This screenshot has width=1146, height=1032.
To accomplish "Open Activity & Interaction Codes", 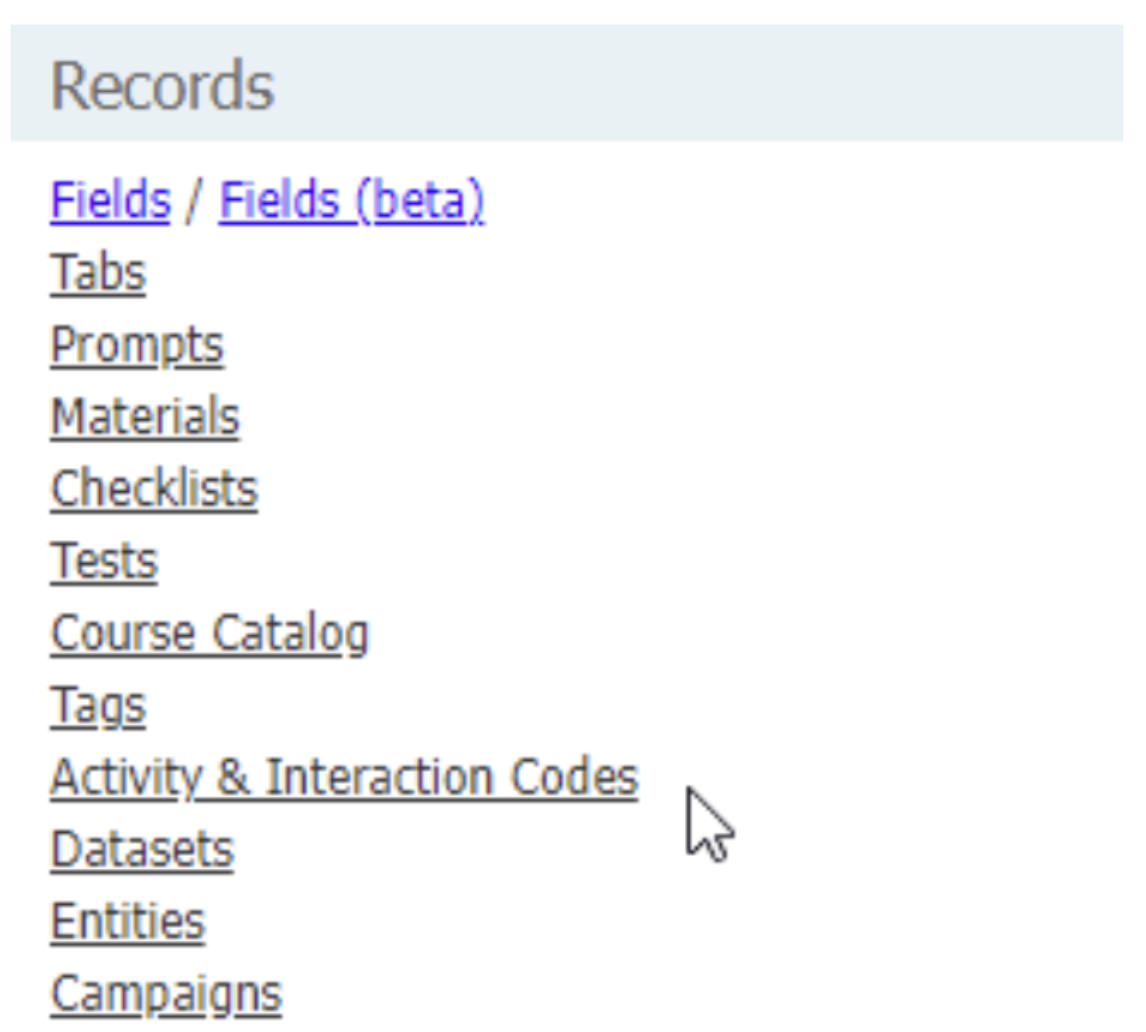I will pyautogui.click(x=344, y=778).
